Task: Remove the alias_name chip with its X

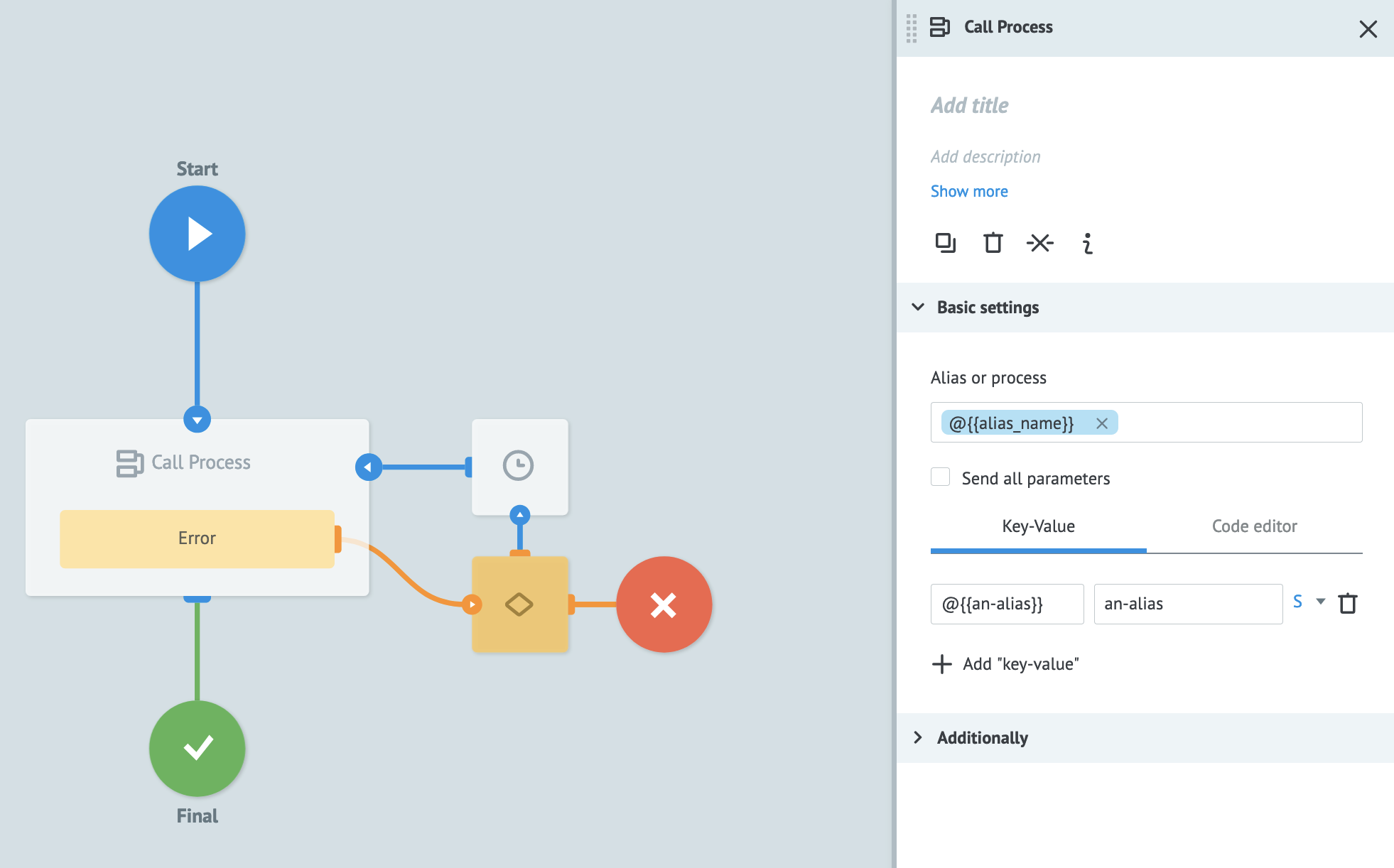Action: [x=1103, y=423]
